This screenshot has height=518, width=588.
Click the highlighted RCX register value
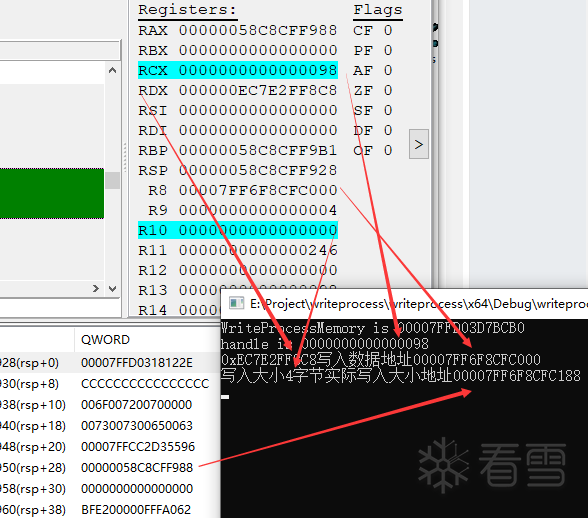[x=258, y=71]
